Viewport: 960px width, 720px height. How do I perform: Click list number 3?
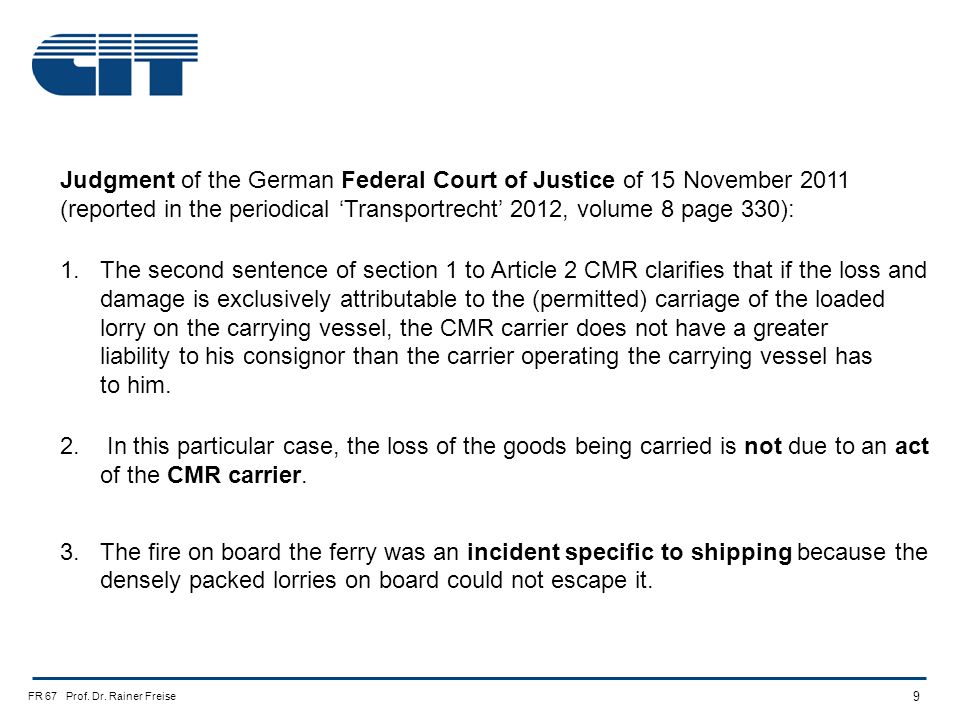point(70,552)
